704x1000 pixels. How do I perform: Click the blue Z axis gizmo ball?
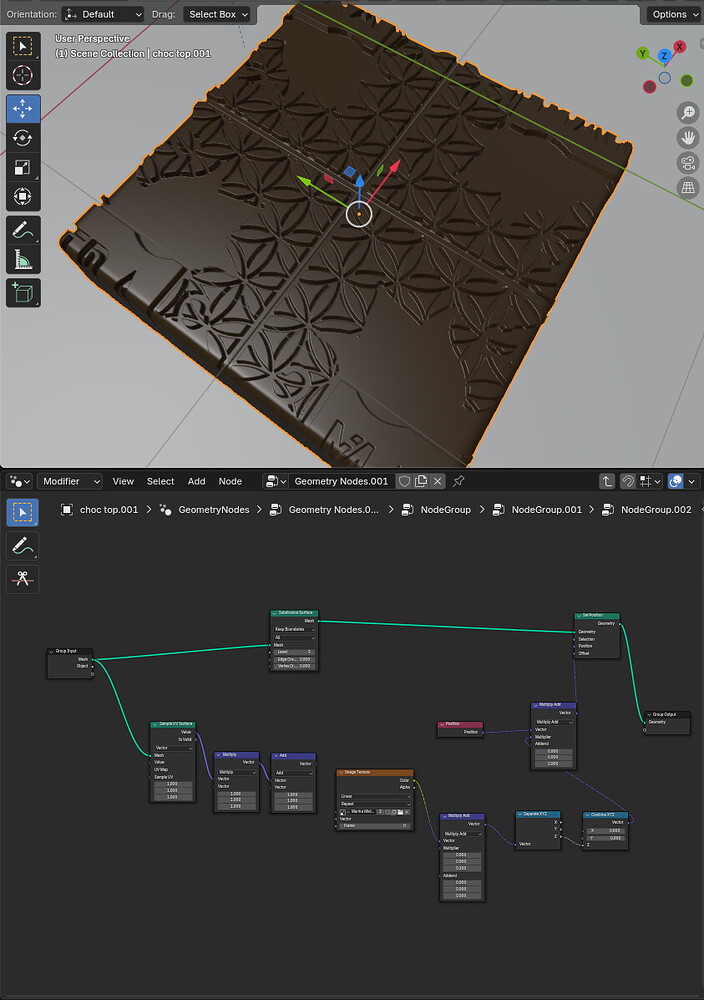[x=664, y=55]
